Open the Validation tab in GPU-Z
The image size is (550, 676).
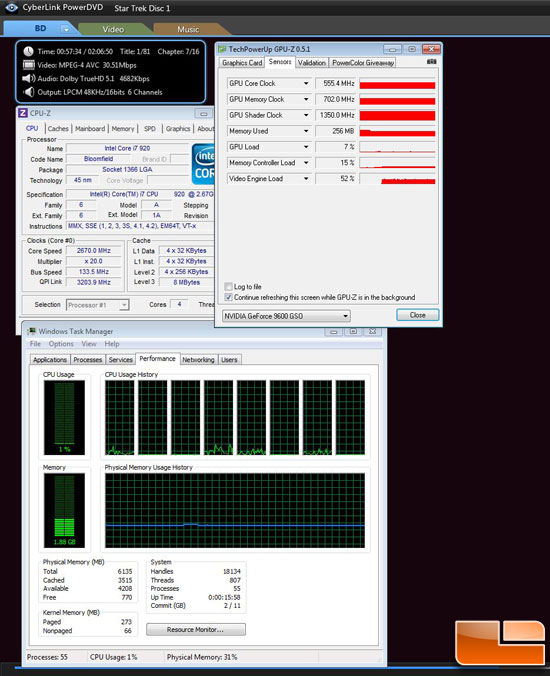click(312, 63)
